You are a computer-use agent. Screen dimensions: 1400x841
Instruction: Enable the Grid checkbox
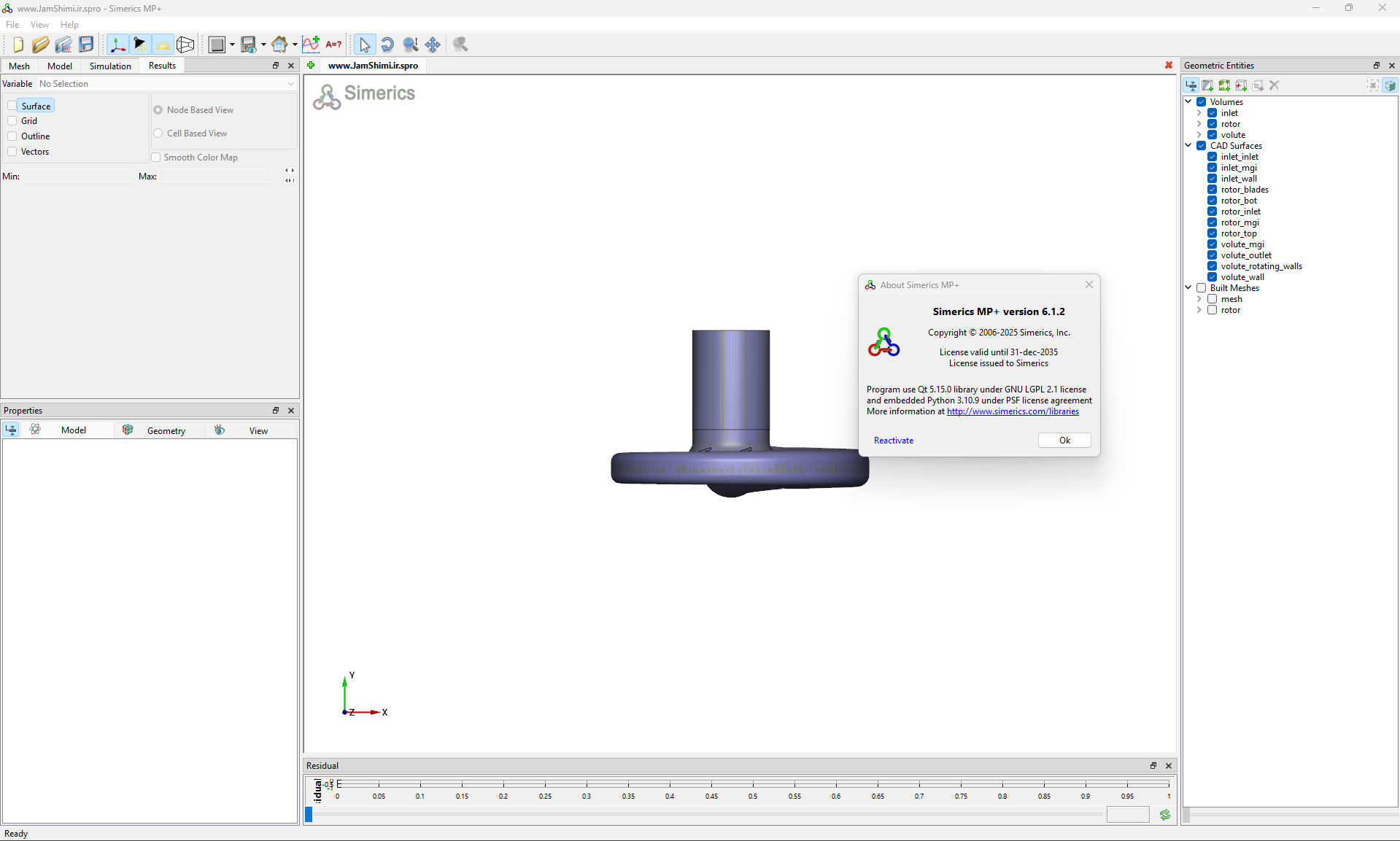(12, 121)
